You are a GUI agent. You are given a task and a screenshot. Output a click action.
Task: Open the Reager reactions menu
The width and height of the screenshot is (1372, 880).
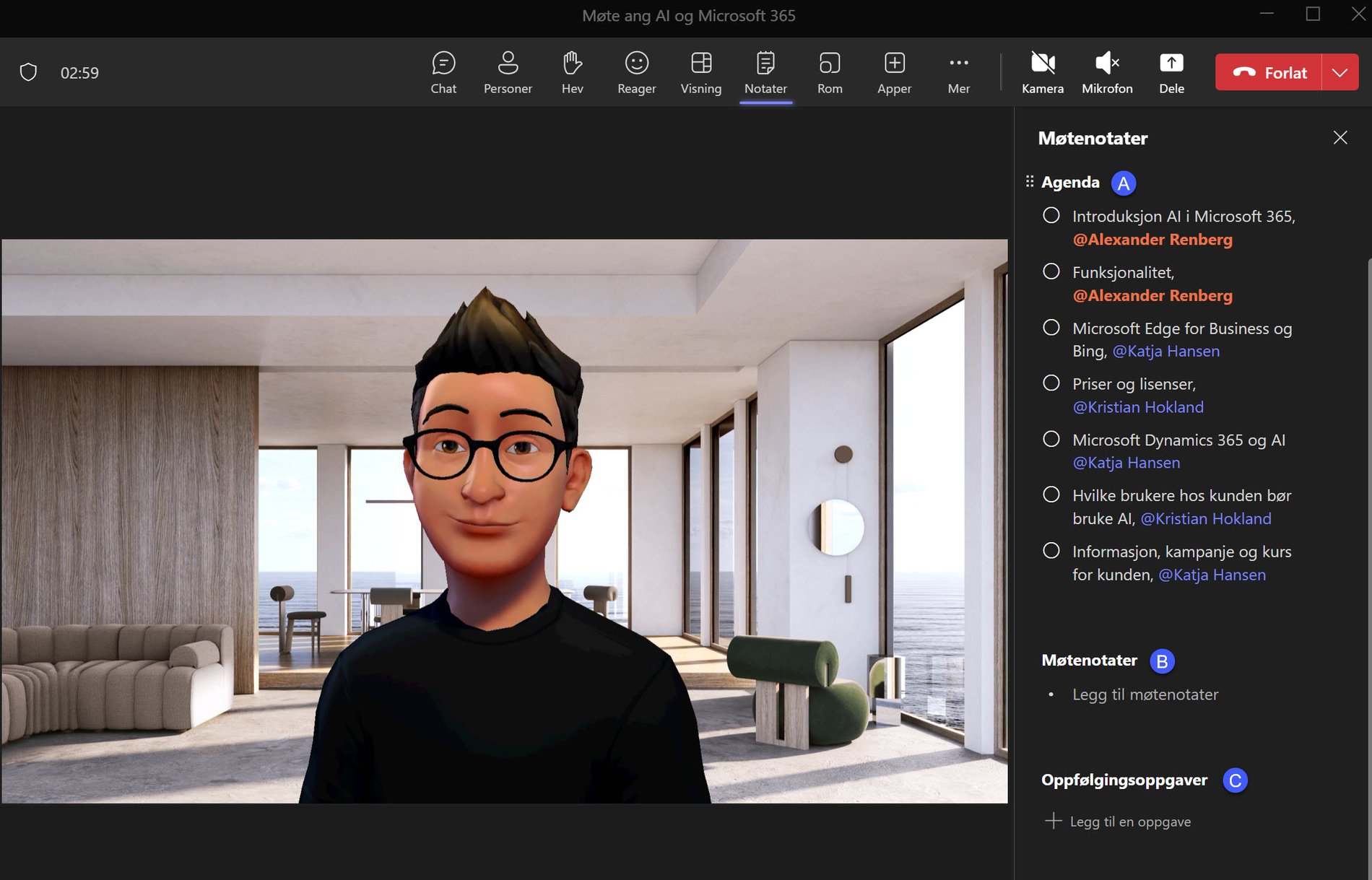[x=635, y=71]
